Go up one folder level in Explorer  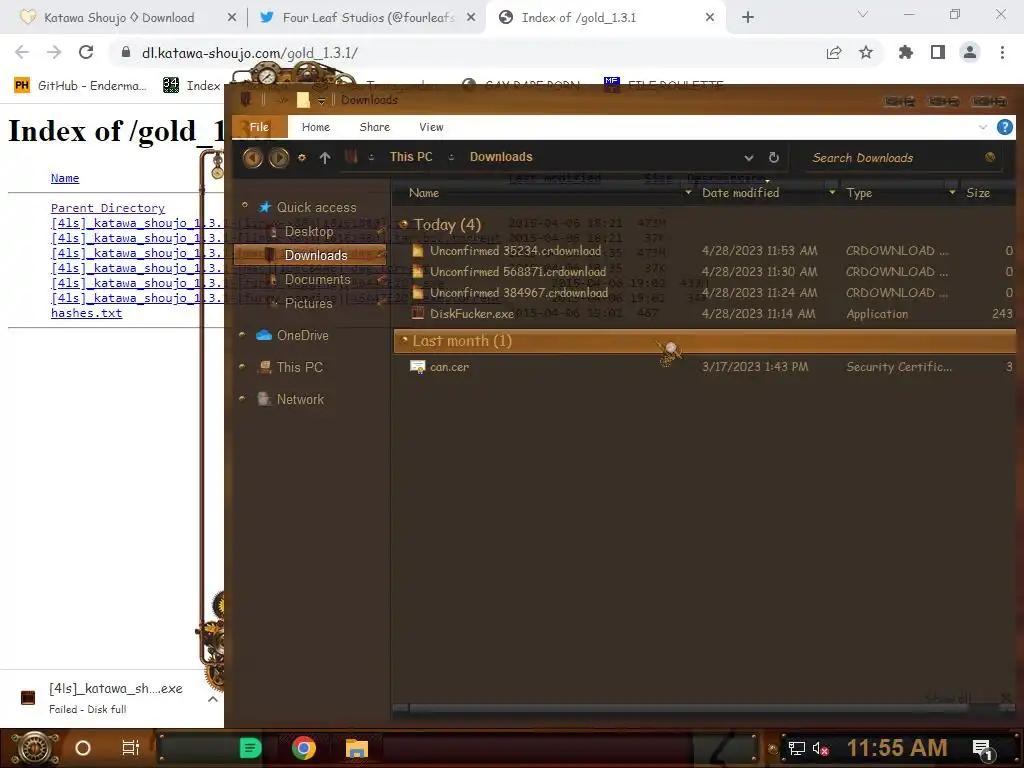[325, 157]
